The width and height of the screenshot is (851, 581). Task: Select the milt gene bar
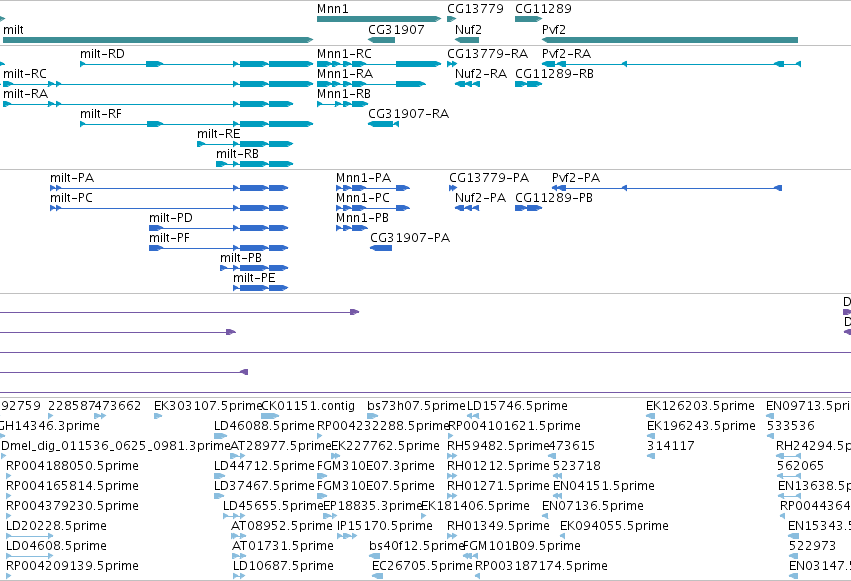(158, 40)
